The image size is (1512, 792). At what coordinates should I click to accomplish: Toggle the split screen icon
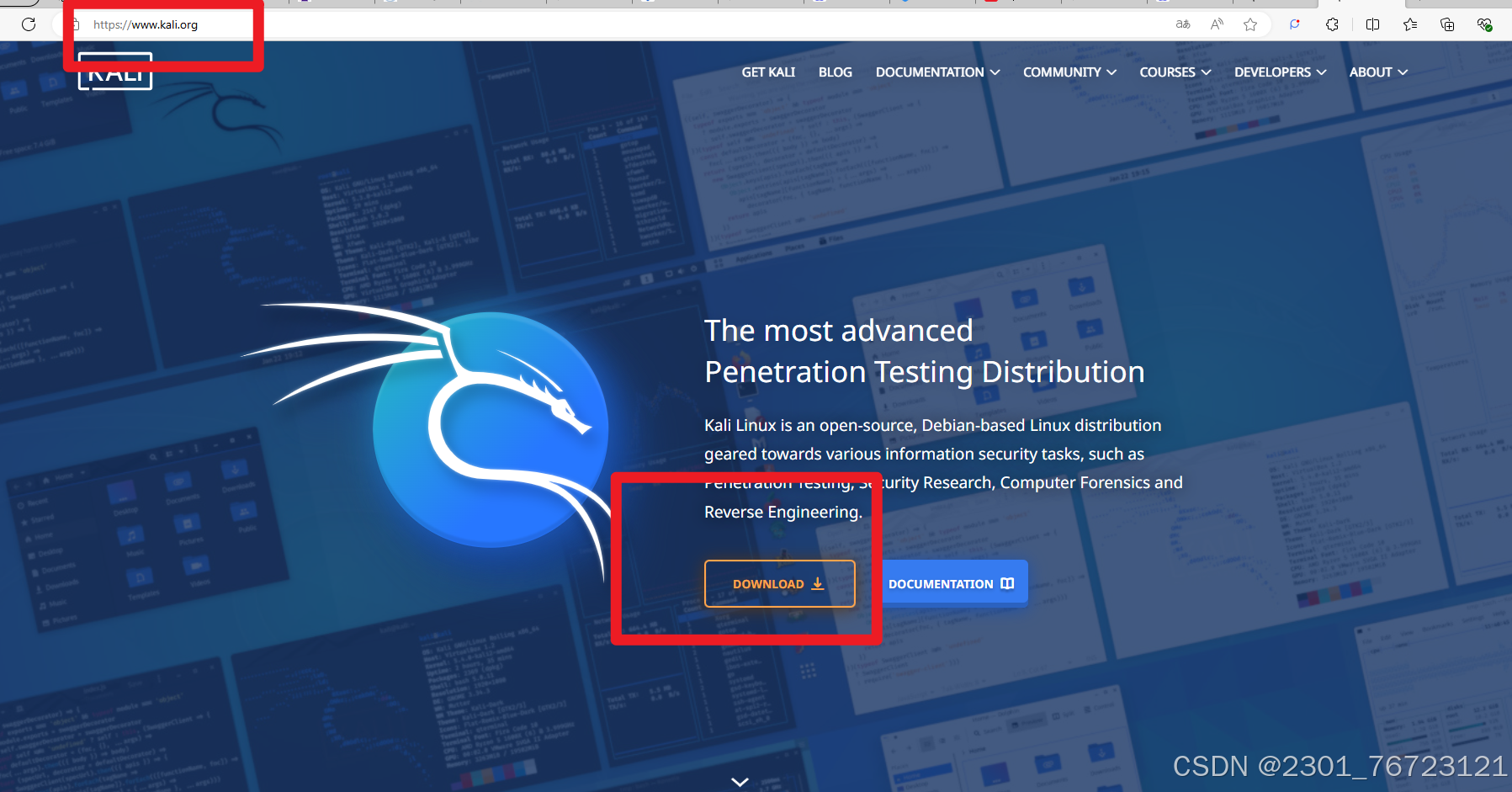click(1372, 24)
